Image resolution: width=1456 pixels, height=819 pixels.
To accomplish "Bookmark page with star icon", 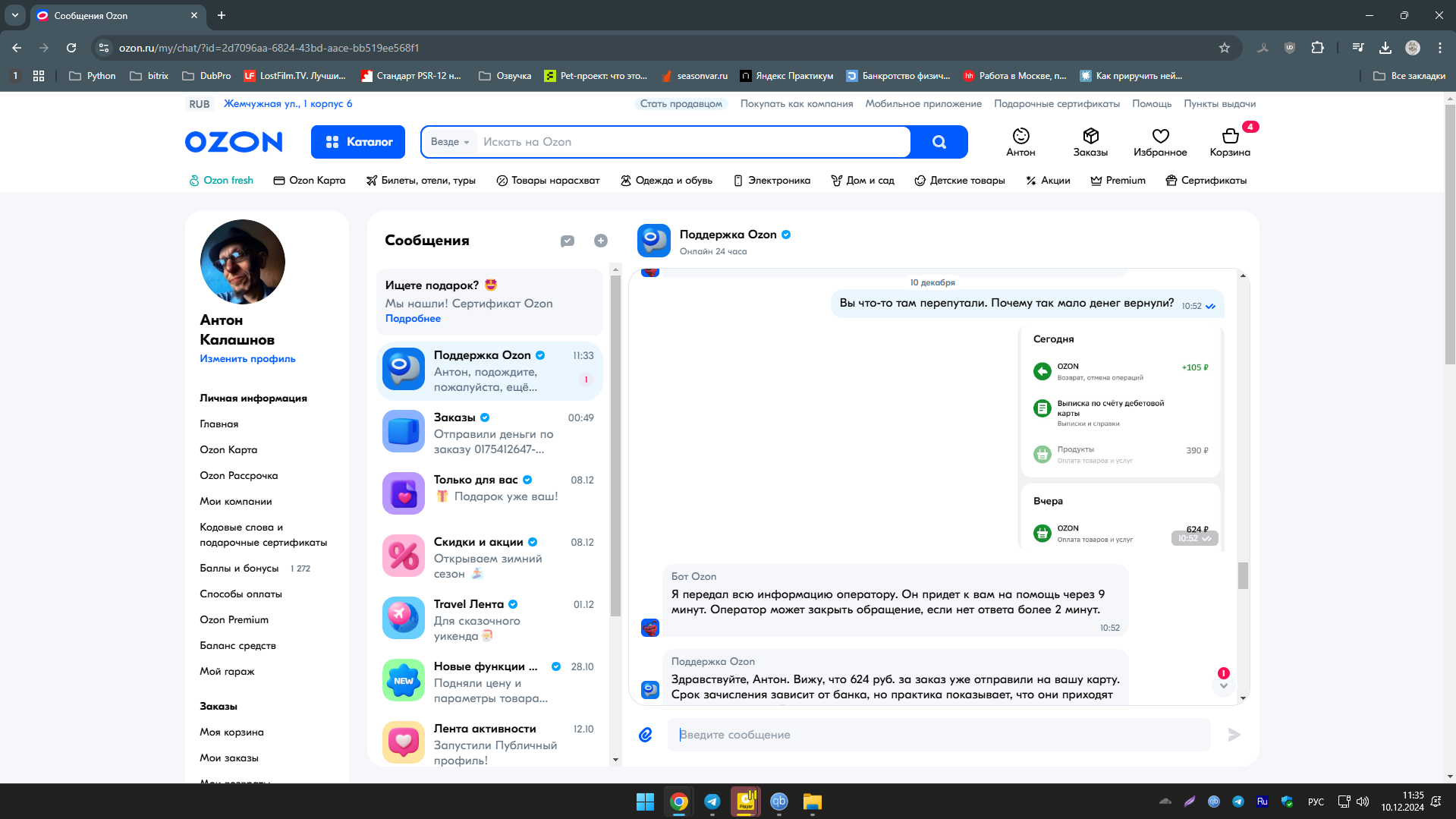I will [1225, 48].
